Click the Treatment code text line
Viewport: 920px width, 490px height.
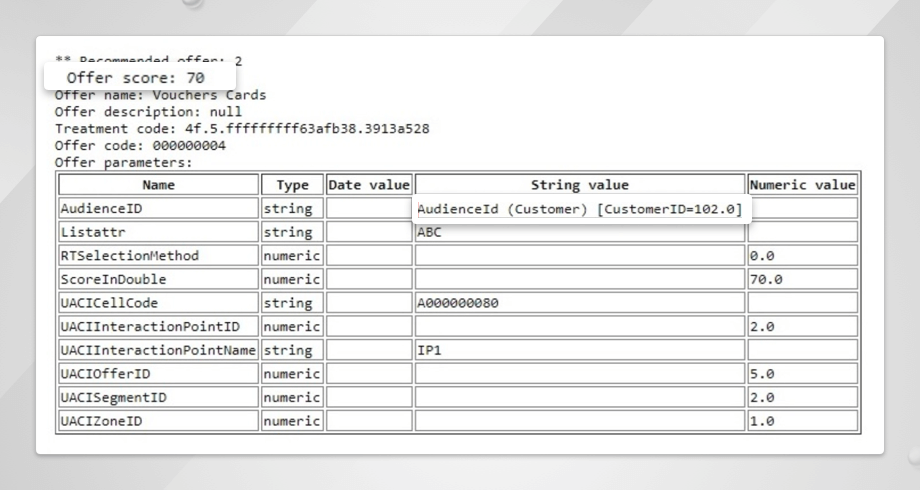[x=242, y=129]
